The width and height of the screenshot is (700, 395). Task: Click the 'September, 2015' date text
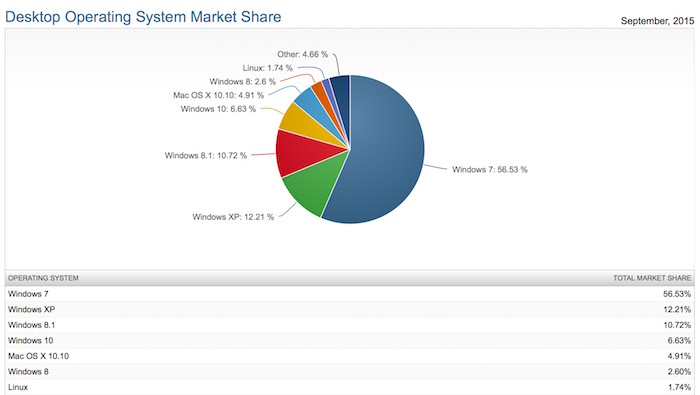(x=657, y=21)
